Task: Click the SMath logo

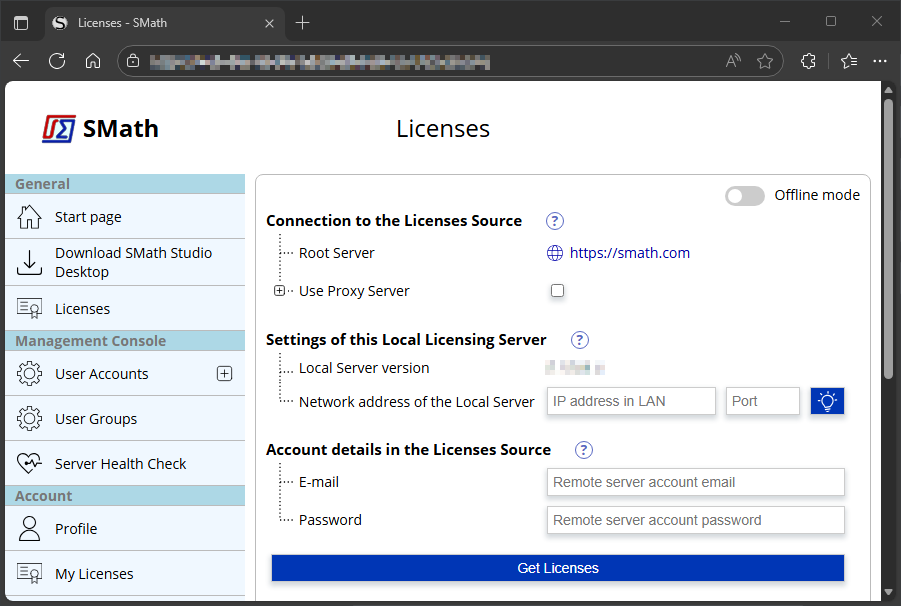Action: pos(100,129)
